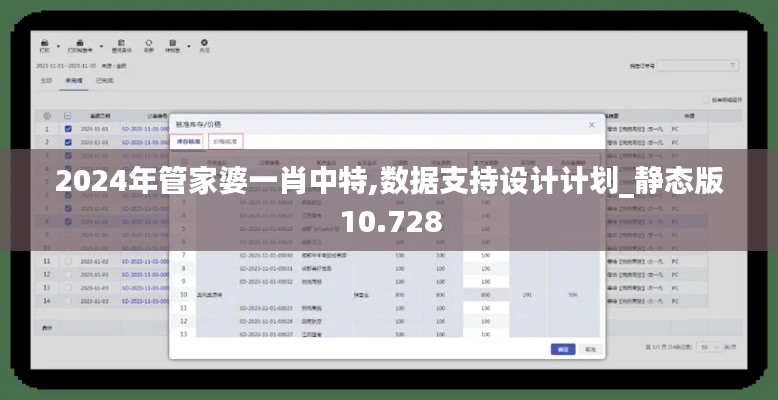Check the checkbox in row 11
The image size is (778, 400).
(68, 261)
